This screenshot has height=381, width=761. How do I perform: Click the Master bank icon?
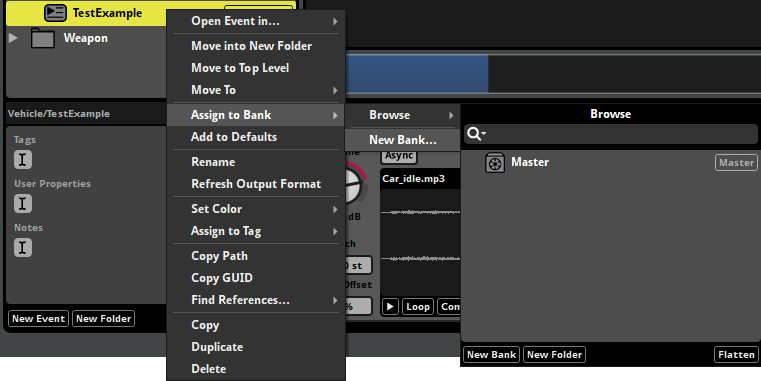[495, 163]
